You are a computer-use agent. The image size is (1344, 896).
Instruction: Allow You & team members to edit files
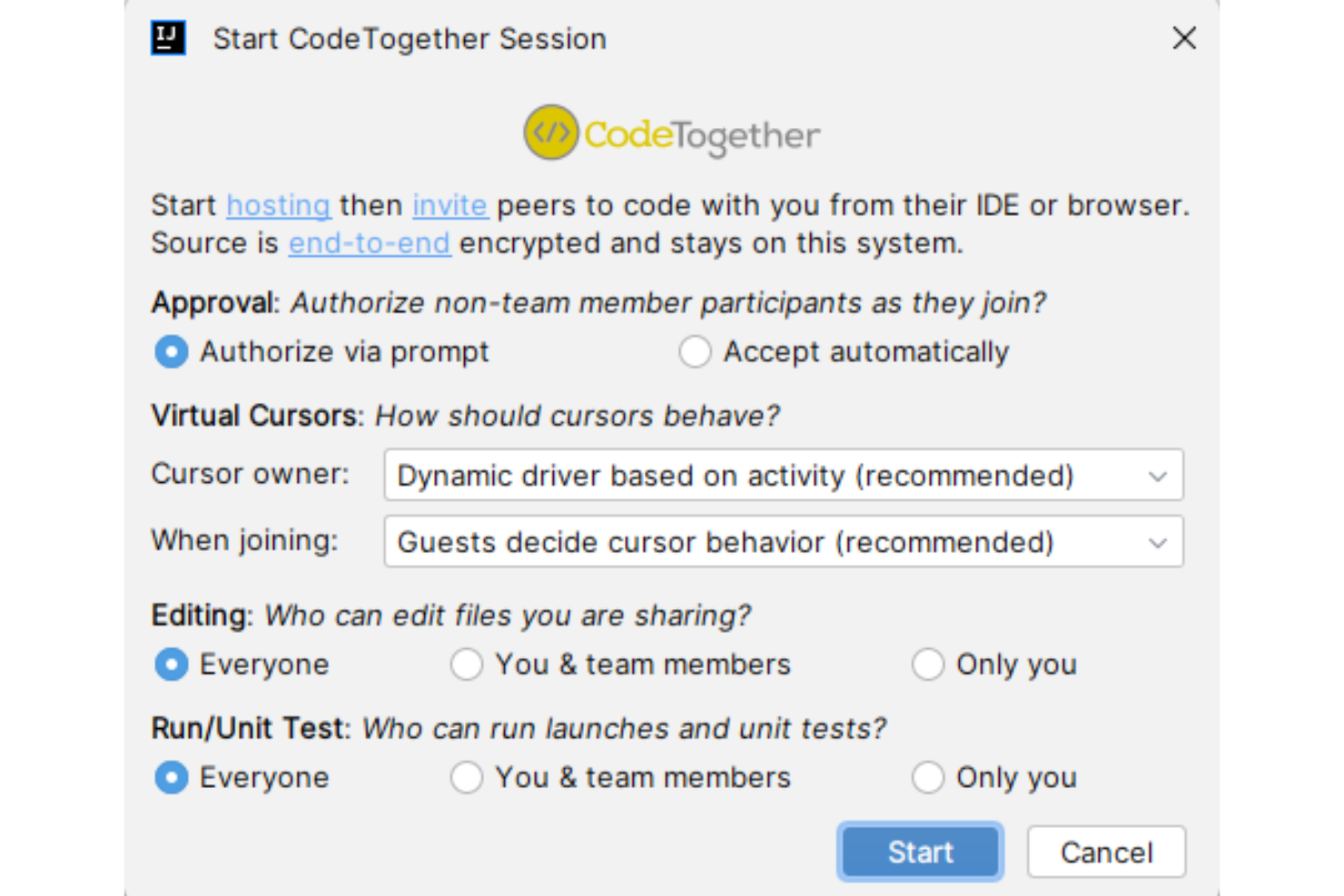point(467,665)
